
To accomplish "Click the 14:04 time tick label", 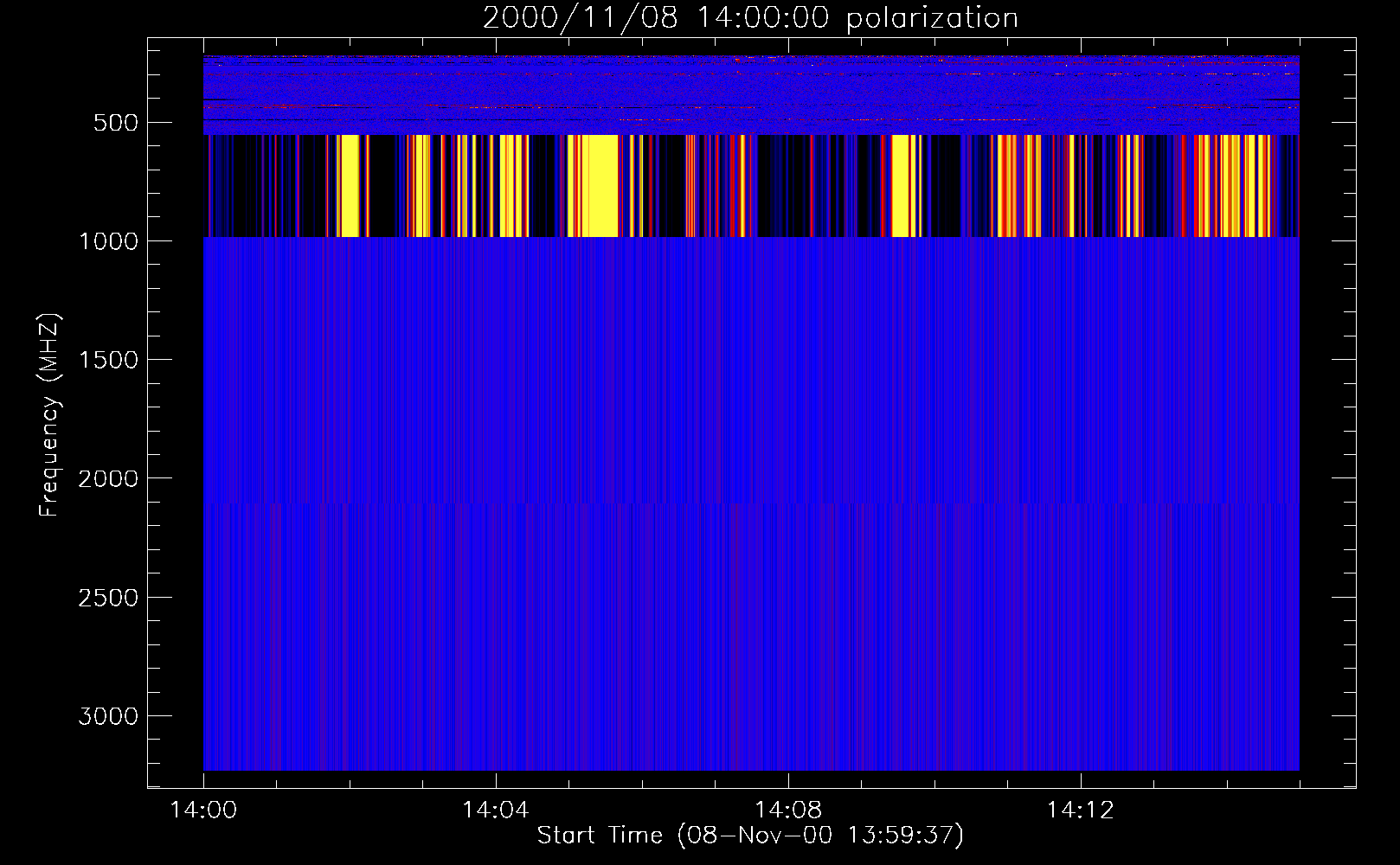I will pyautogui.click(x=496, y=810).
